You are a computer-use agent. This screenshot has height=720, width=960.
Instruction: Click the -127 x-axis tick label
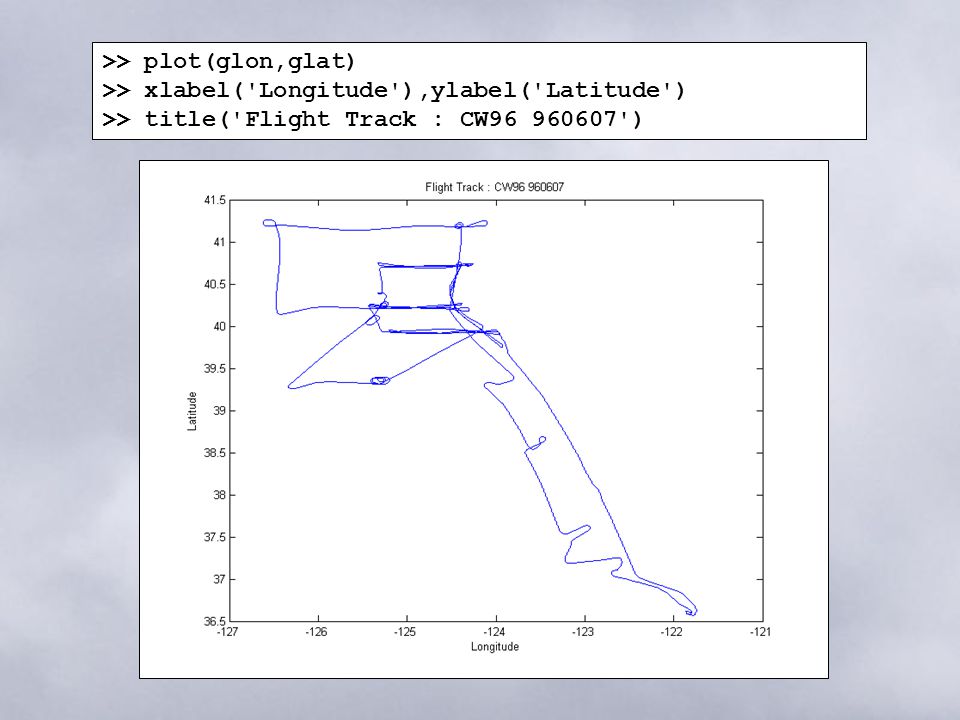(x=228, y=632)
